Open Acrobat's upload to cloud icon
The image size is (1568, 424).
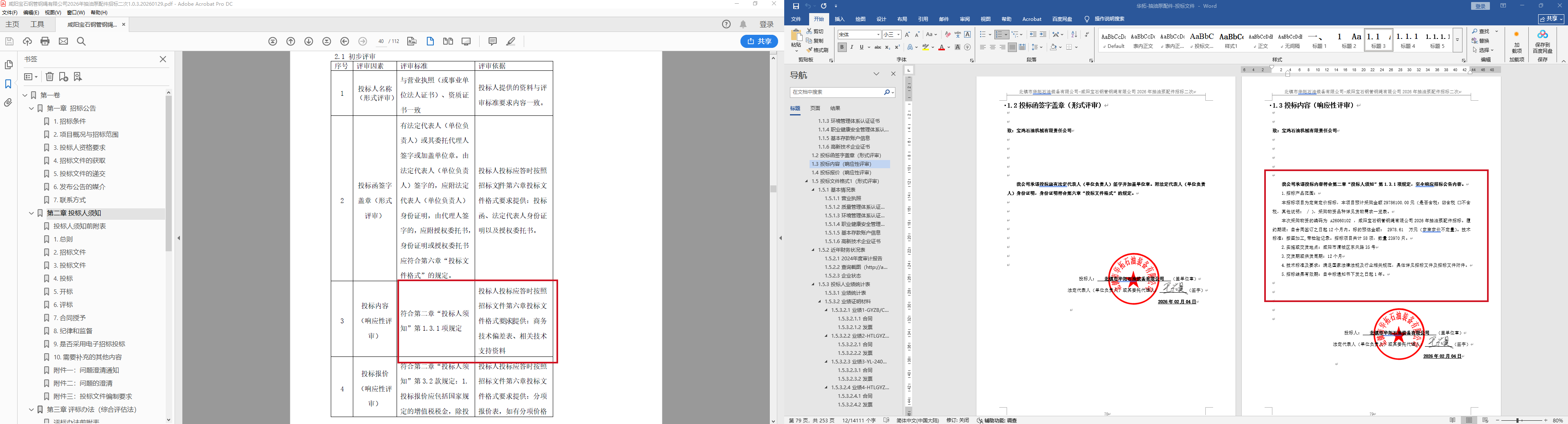coord(27,41)
